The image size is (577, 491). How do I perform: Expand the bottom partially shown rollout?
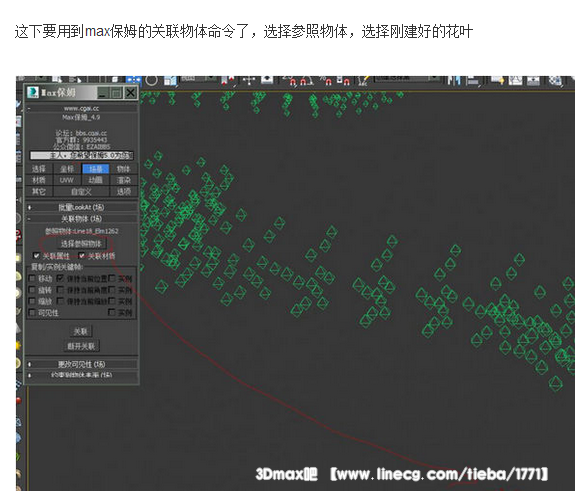81,375
